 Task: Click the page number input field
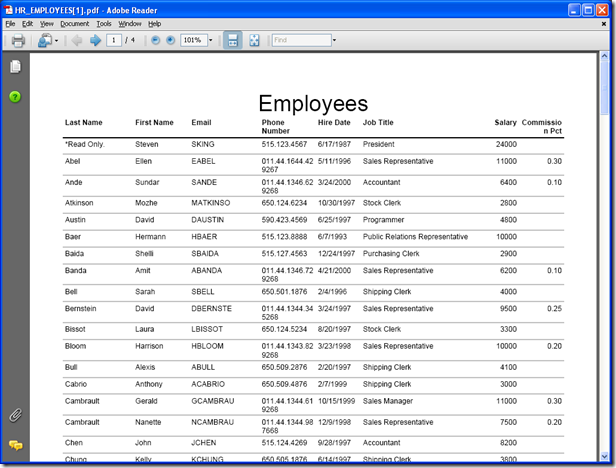(114, 40)
